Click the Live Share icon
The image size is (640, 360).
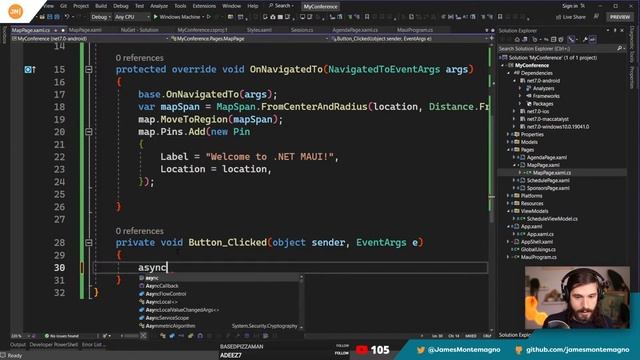tap(558, 17)
